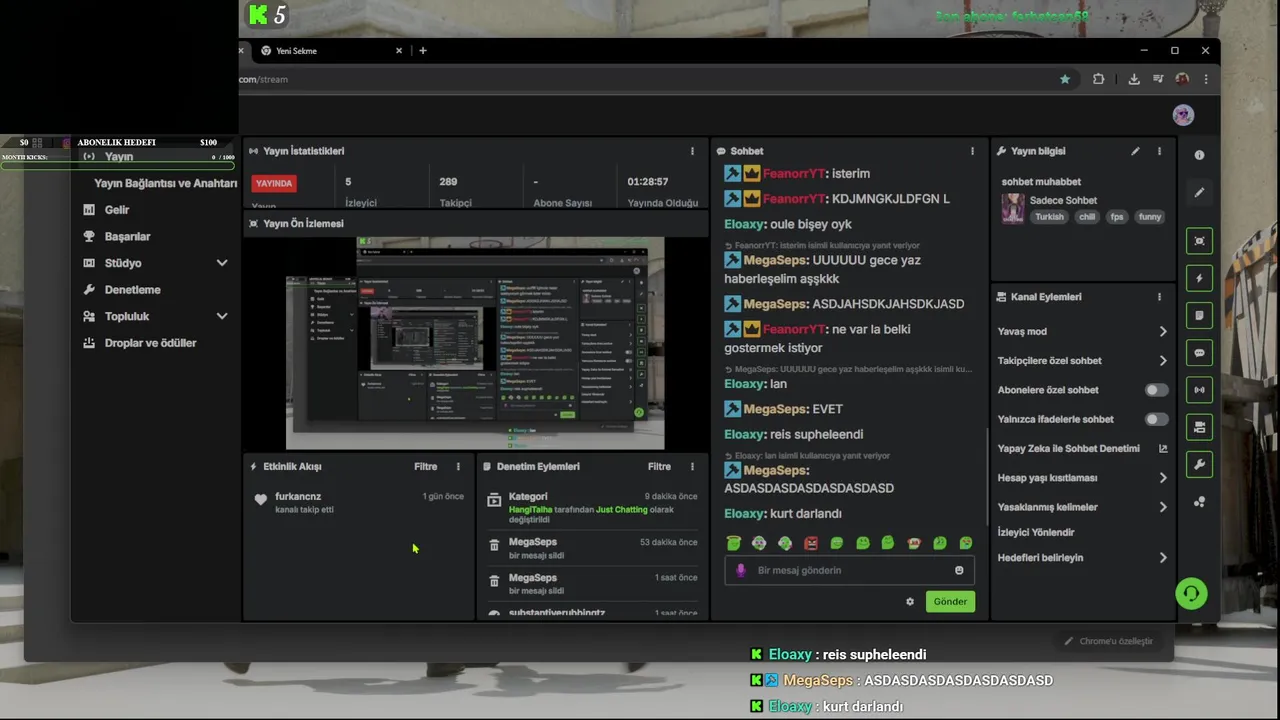The image size is (1280, 720).
Task: Expand Hedefleri belirleyin chevron
Action: [1163, 558]
